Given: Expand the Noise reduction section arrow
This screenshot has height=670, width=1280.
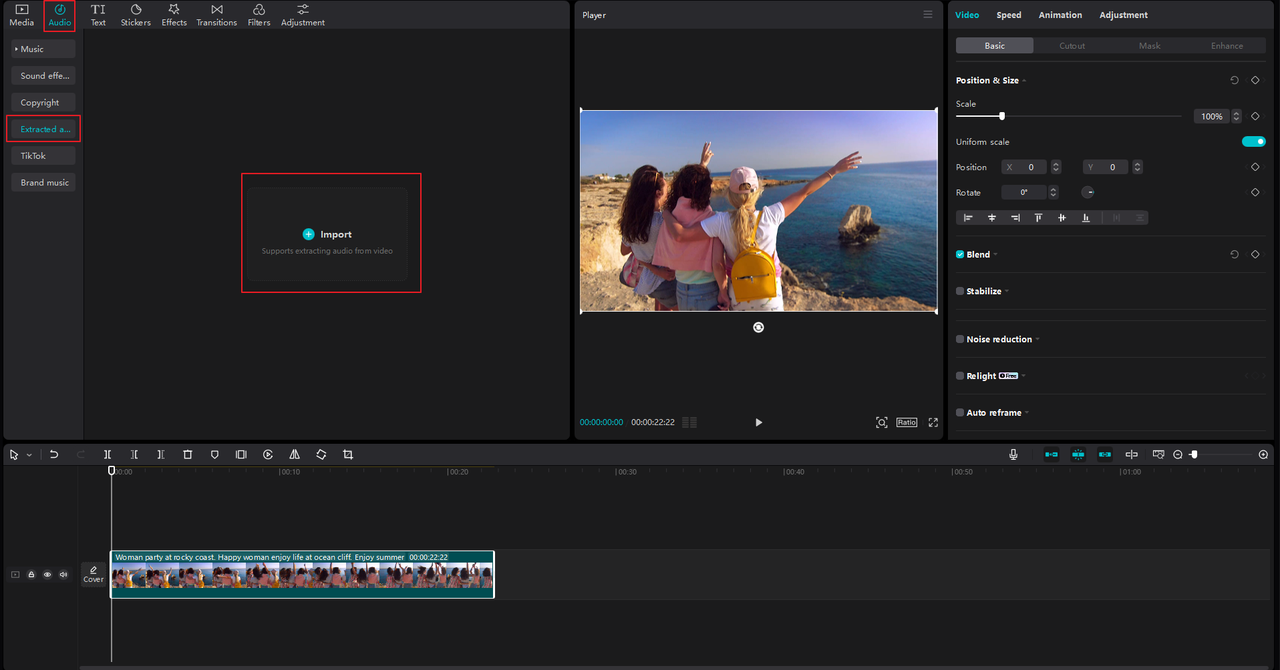Looking at the screenshot, I should pos(1038,339).
